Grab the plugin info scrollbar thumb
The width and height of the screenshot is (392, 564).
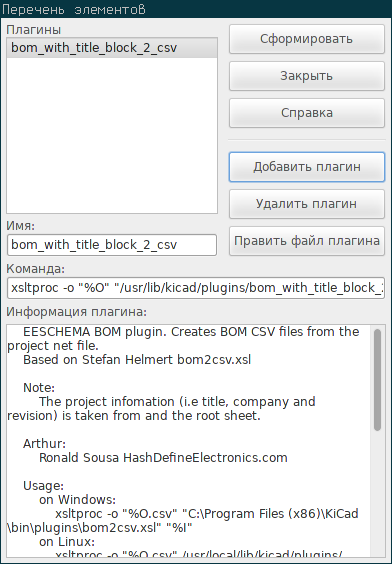tap(377, 380)
